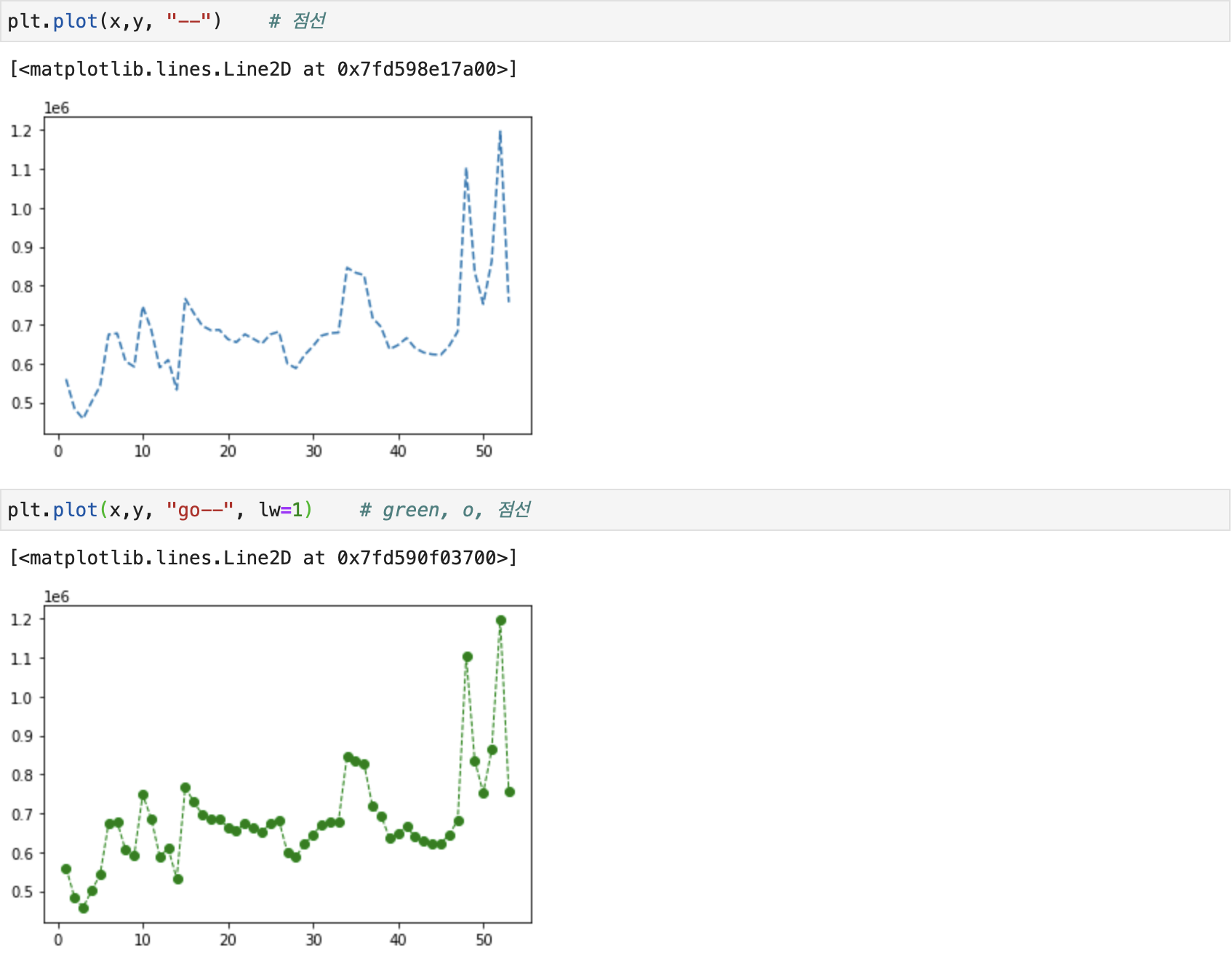Click the "# green, o, 점선" comment
The height and width of the screenshot is (960, 1232).
445,510
